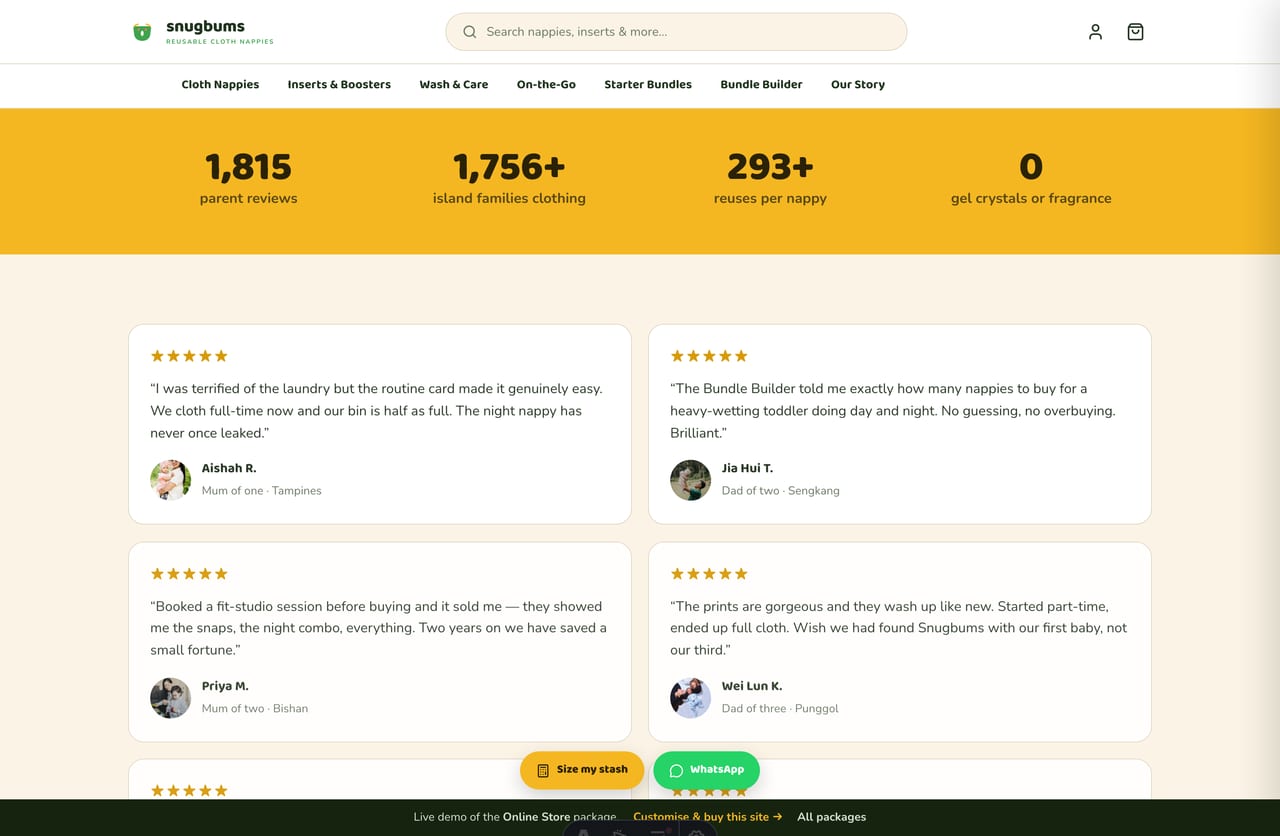Open the Cloth Nappies menu

(220, 85)
